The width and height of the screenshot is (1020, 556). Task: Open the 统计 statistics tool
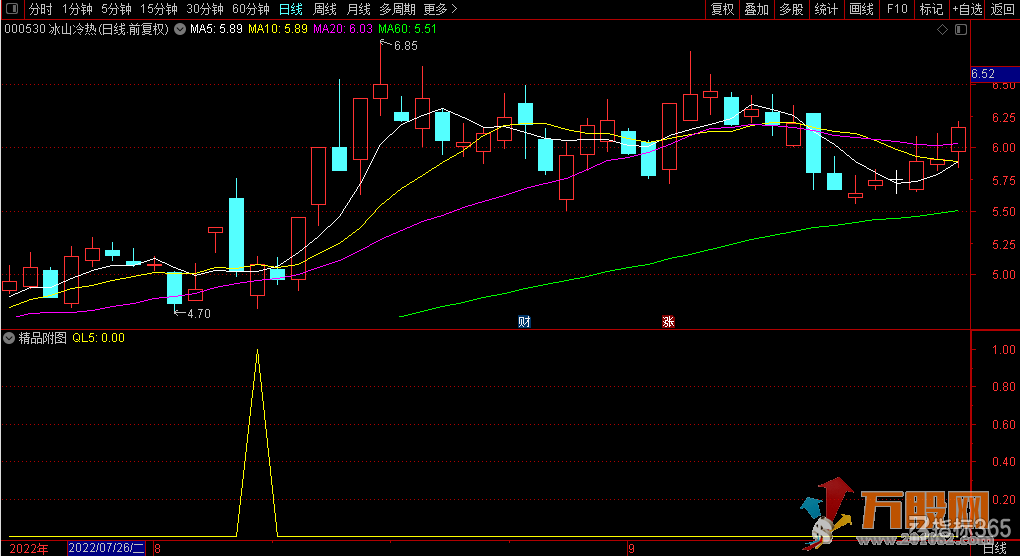(826, 9)
